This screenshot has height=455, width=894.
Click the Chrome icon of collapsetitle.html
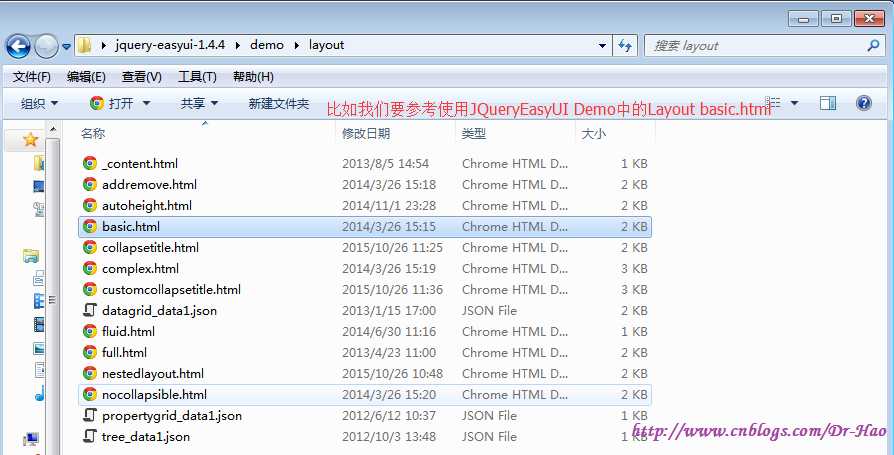(90, 247)
